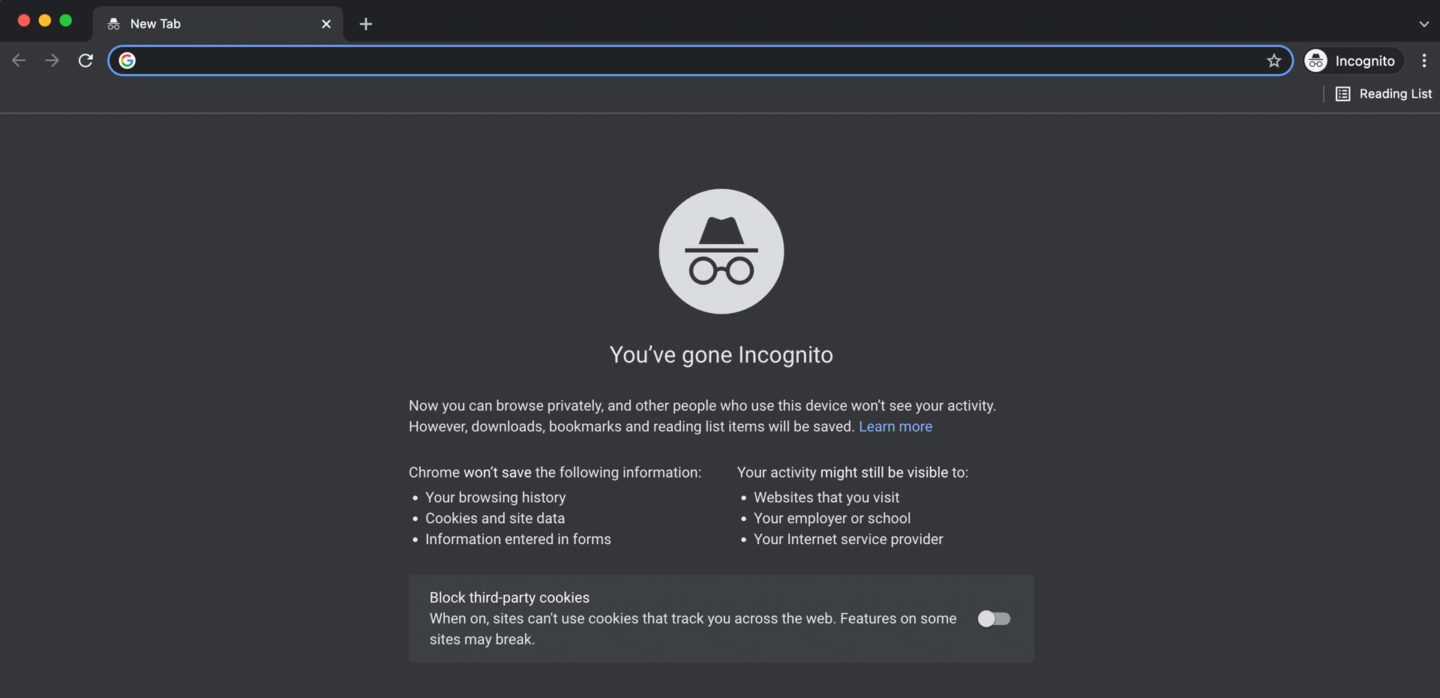Click the Google icon in the address bar

coord(127,61)
